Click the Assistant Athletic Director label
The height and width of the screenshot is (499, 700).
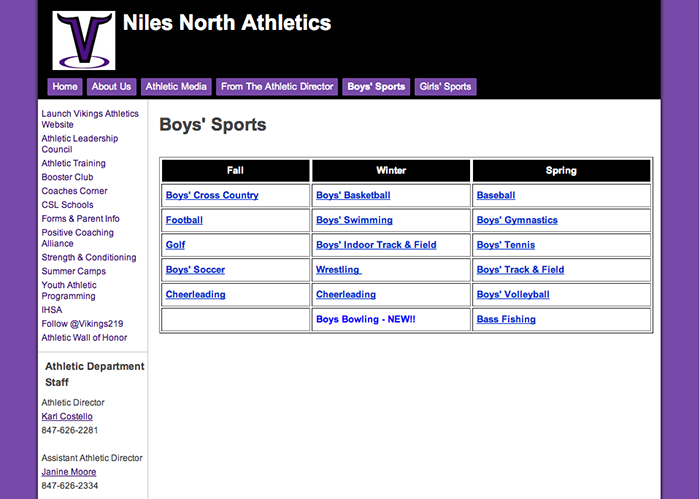coord(92,458)
